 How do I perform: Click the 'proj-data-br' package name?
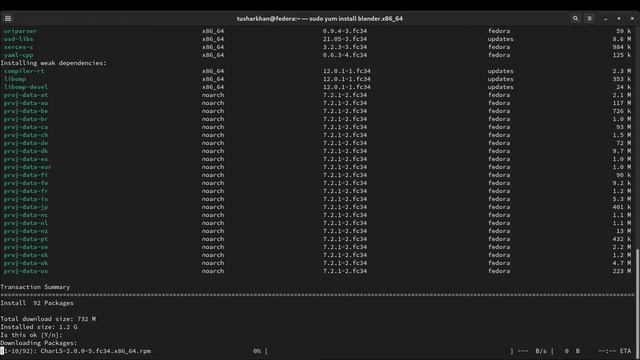(x=26, y=119)
